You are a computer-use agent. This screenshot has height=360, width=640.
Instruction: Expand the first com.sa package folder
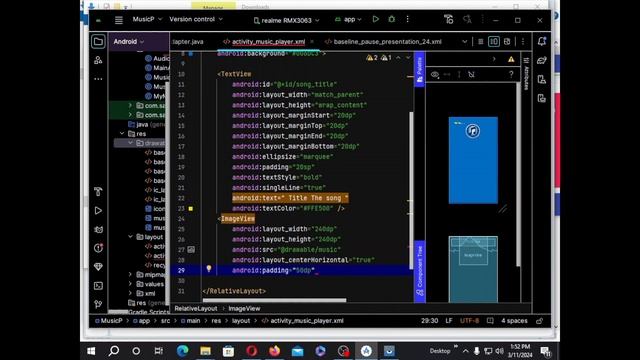pyautogui.click(x=130, y=105)
